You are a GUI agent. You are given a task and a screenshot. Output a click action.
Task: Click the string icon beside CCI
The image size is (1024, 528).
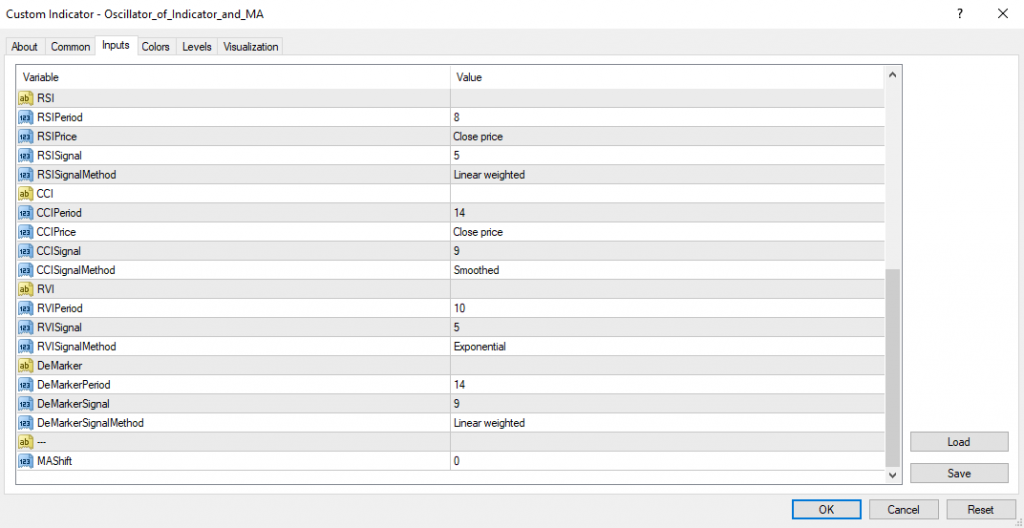(x=26, y=194)
